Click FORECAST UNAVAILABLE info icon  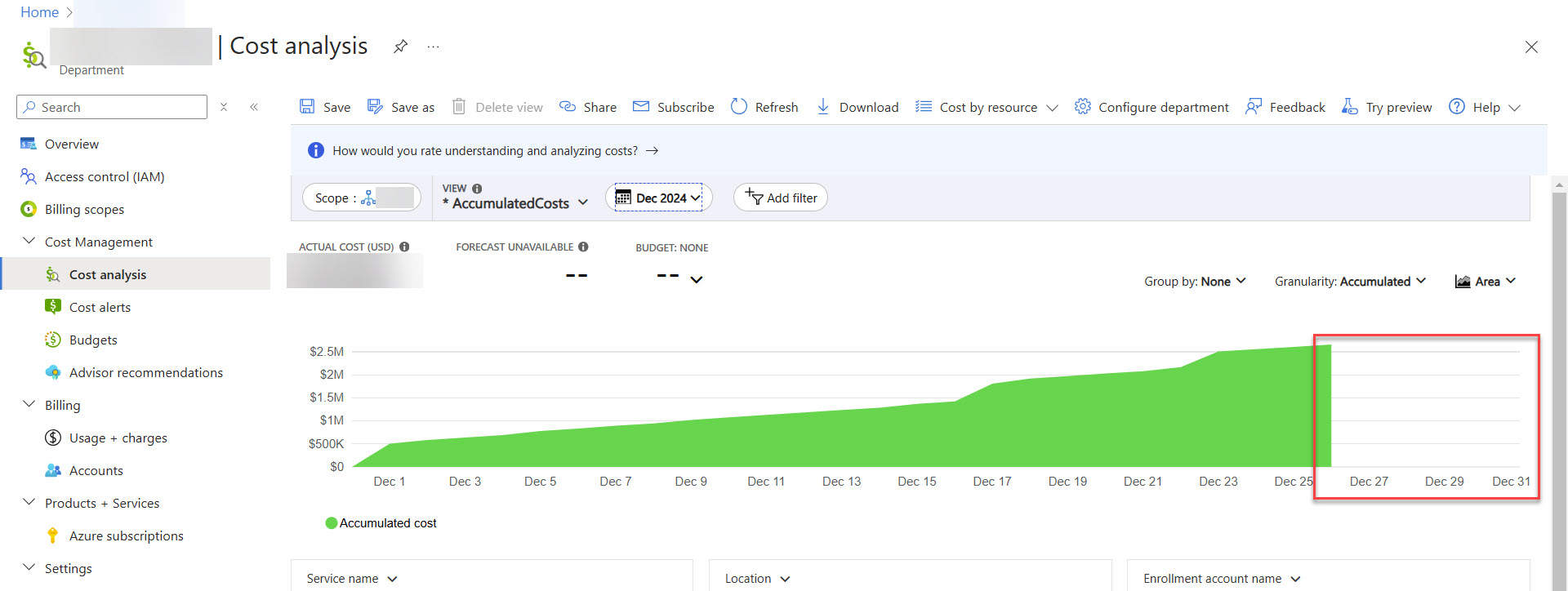click(583, 247)
